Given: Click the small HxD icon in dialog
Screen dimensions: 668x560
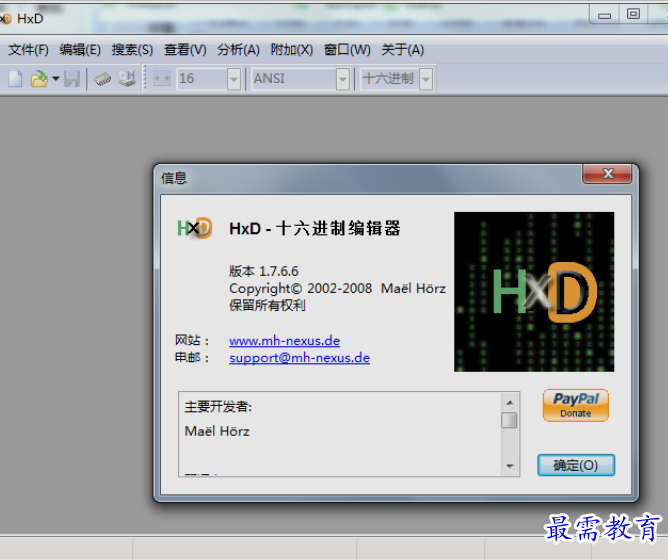Looking at the screenshot, I should (194, 228).
